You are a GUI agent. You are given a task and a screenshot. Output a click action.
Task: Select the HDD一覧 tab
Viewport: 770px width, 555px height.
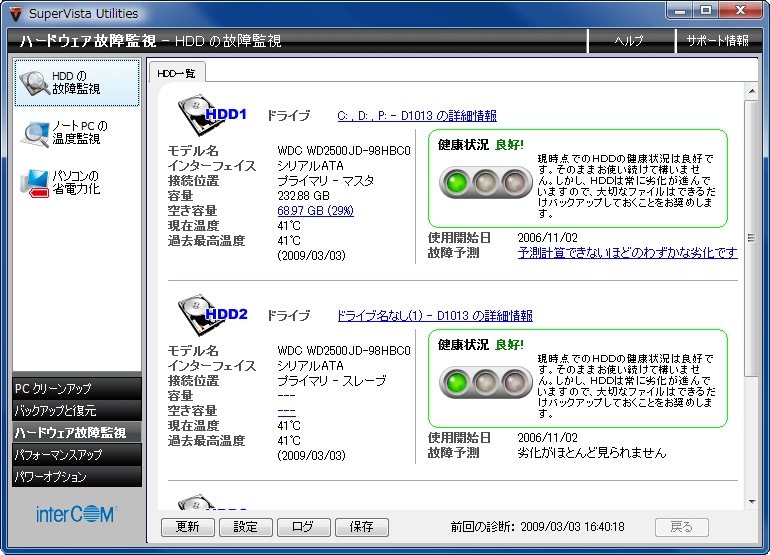pyautogui.click(x=176, y=73)
